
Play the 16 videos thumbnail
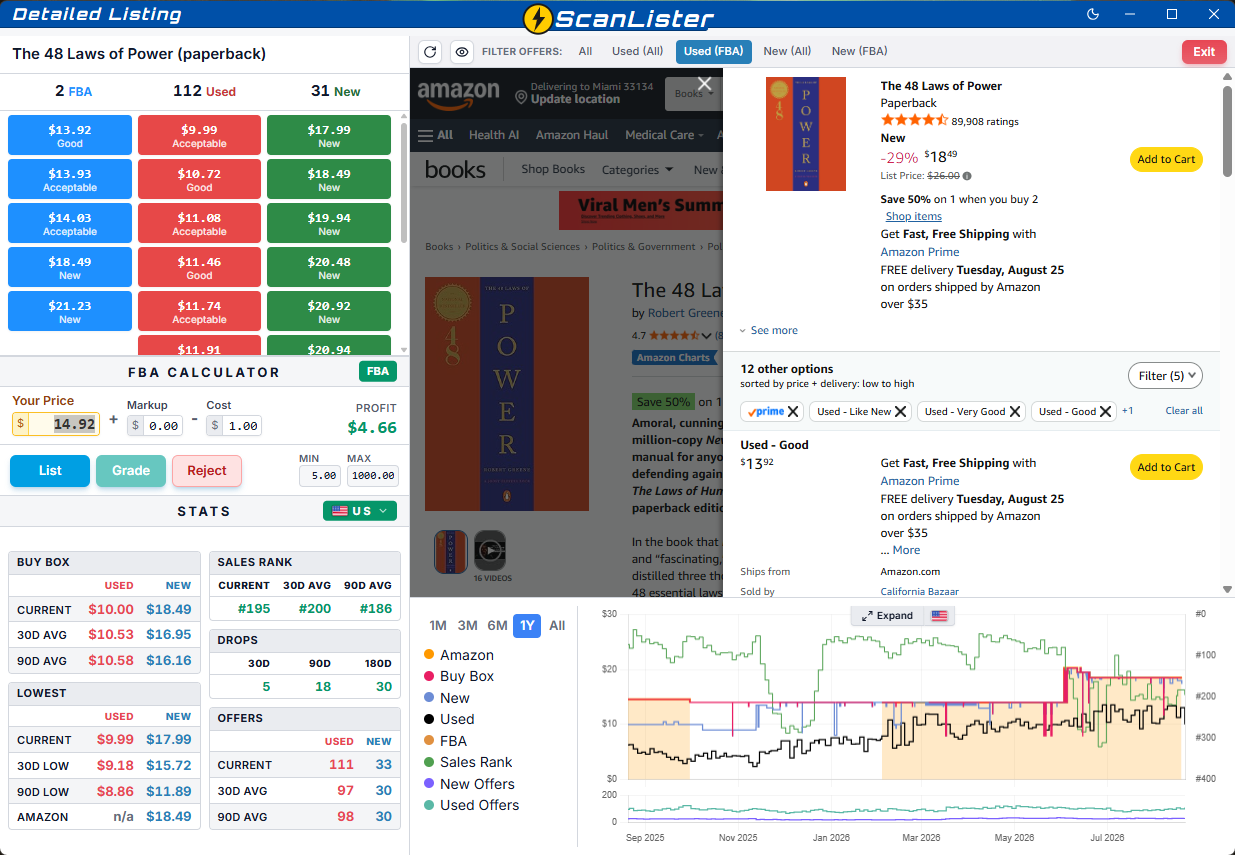(x=490, y=550)
